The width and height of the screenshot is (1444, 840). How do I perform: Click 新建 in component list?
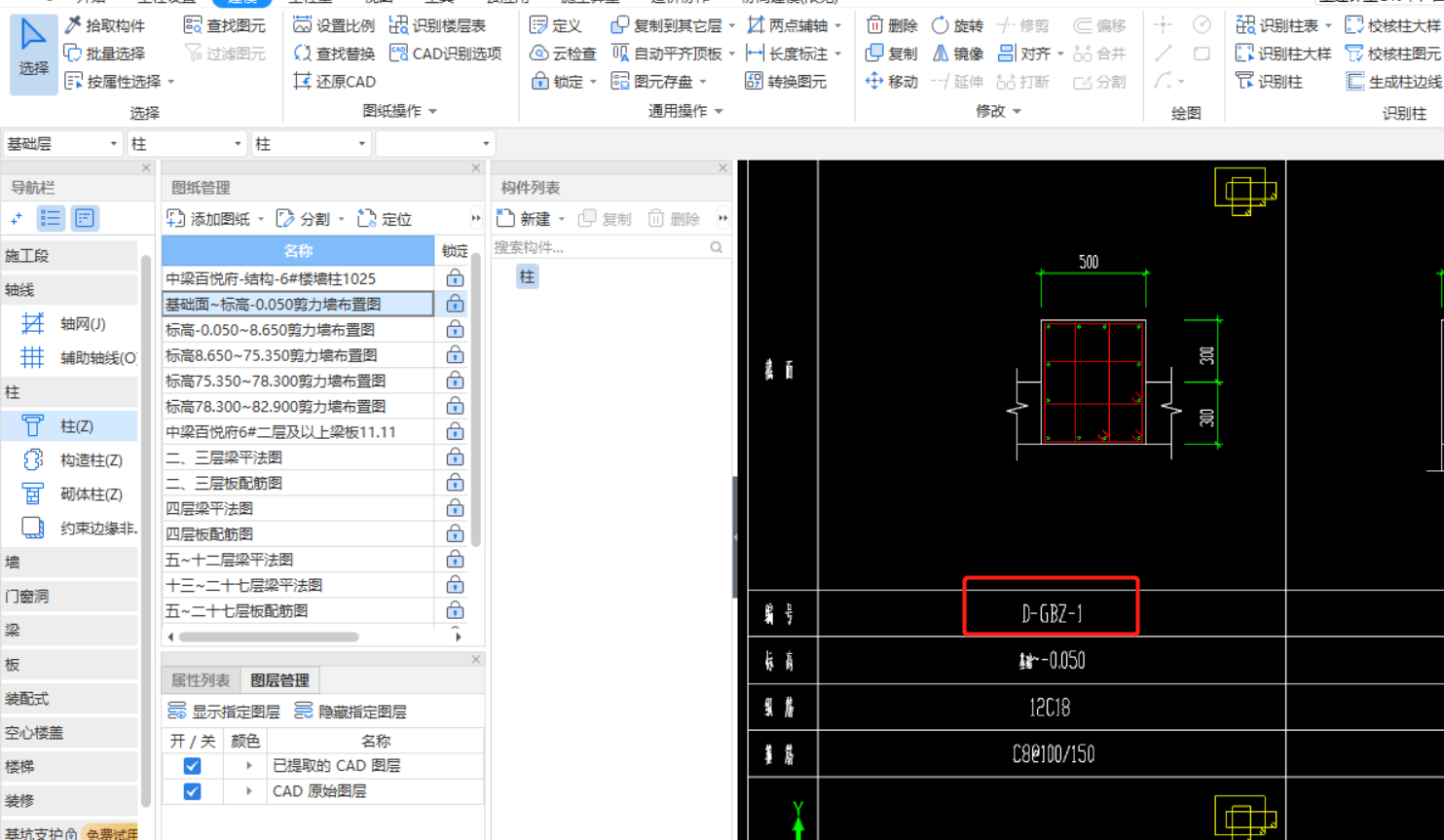pyautogui.click(x=524, y=219)
